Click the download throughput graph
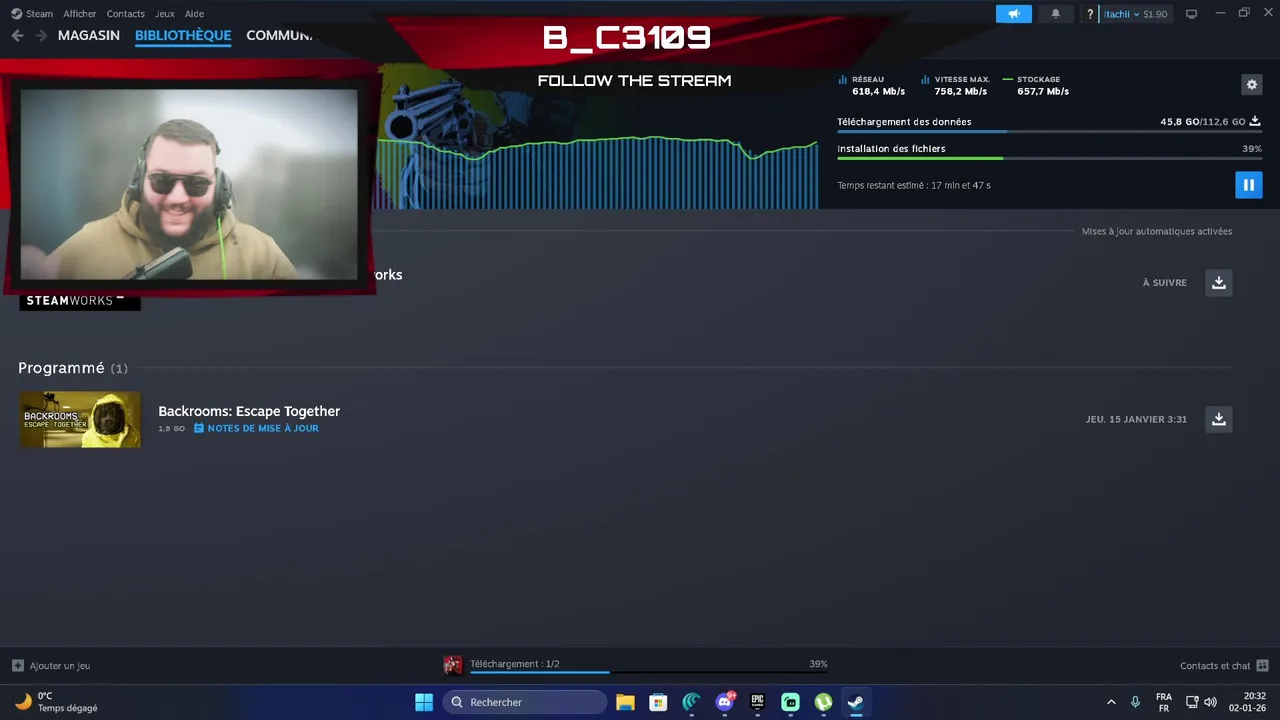 (x=597, y=172)
